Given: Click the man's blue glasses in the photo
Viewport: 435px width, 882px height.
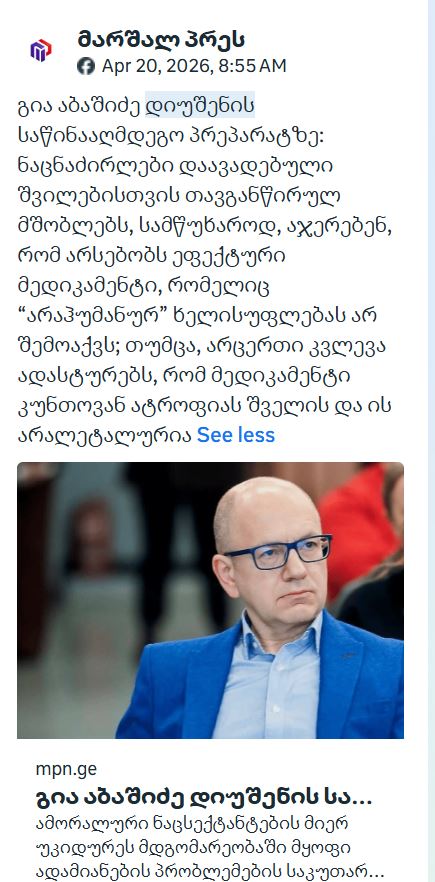Looking at the screenshot, I should 278,551.
